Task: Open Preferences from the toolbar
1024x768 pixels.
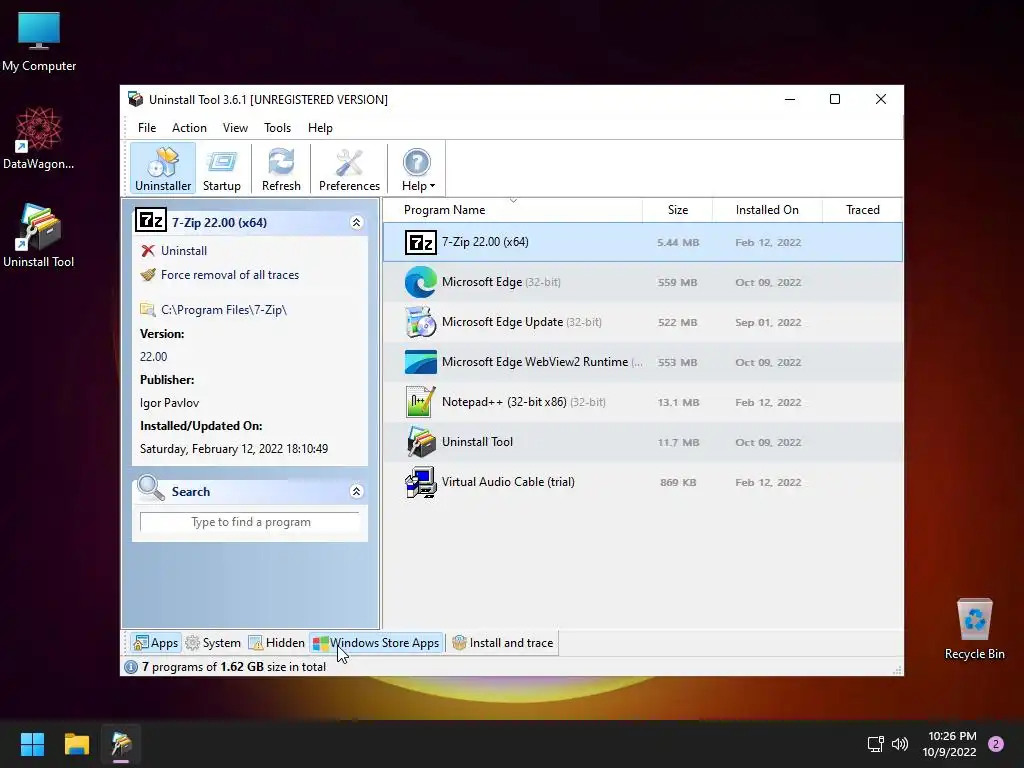Action: (349, 168)
